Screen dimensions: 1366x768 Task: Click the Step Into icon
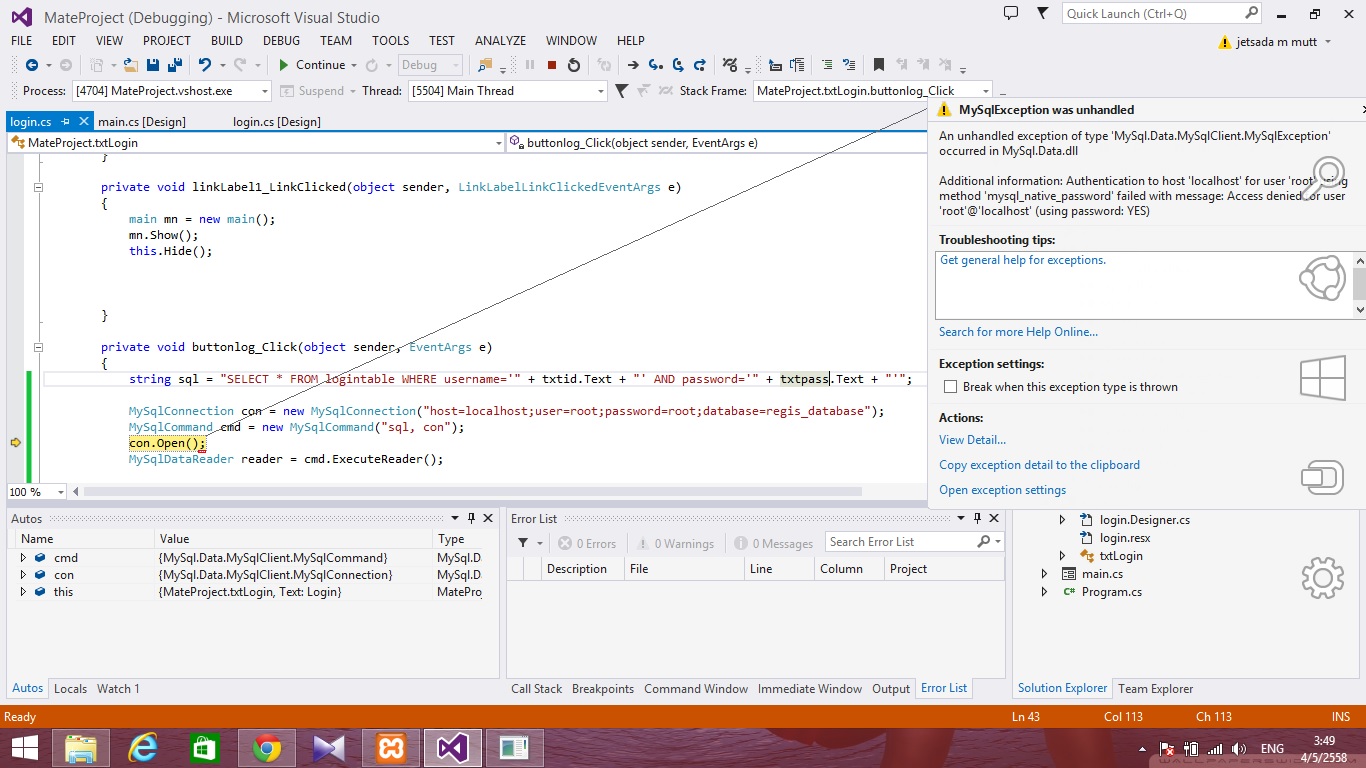click(656, 65)
